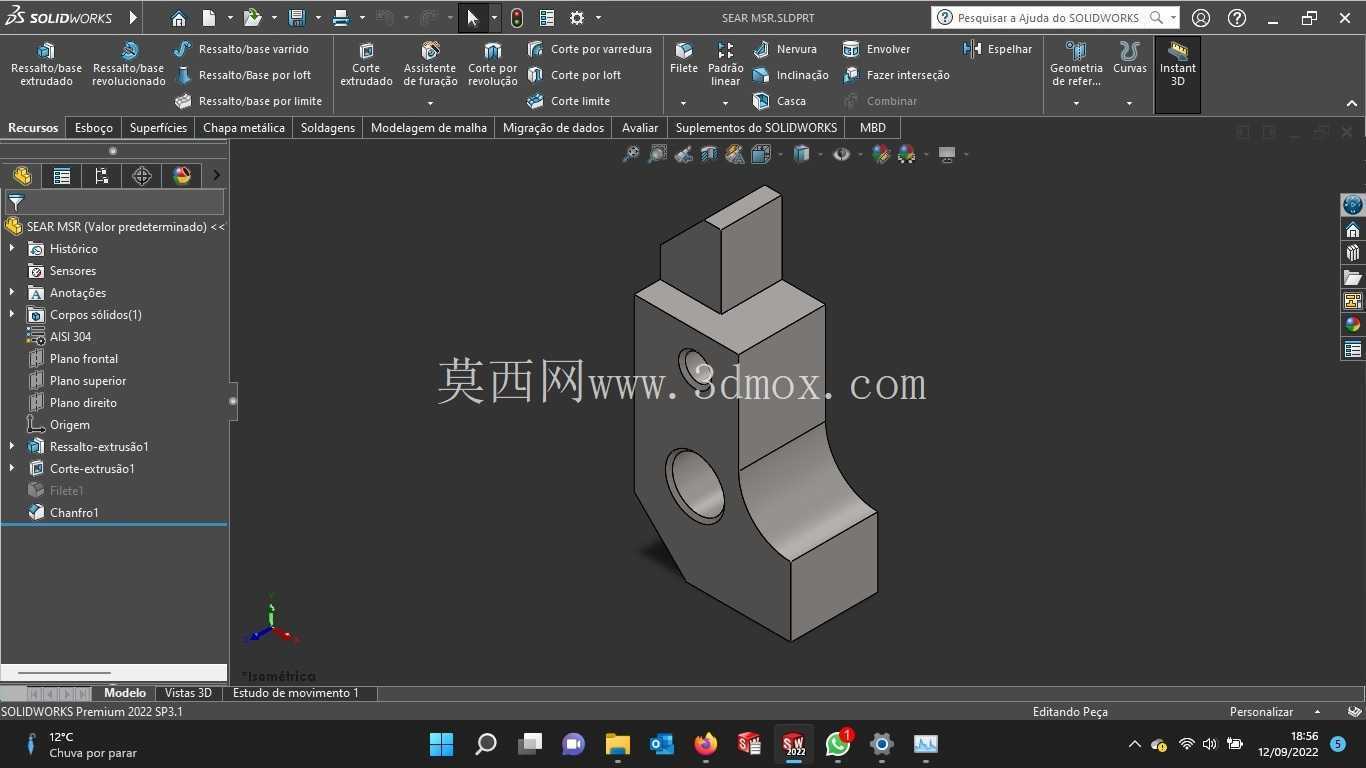Switch to the Esboço tab
Screen dimensions: 1366x768
coord(94,128)
